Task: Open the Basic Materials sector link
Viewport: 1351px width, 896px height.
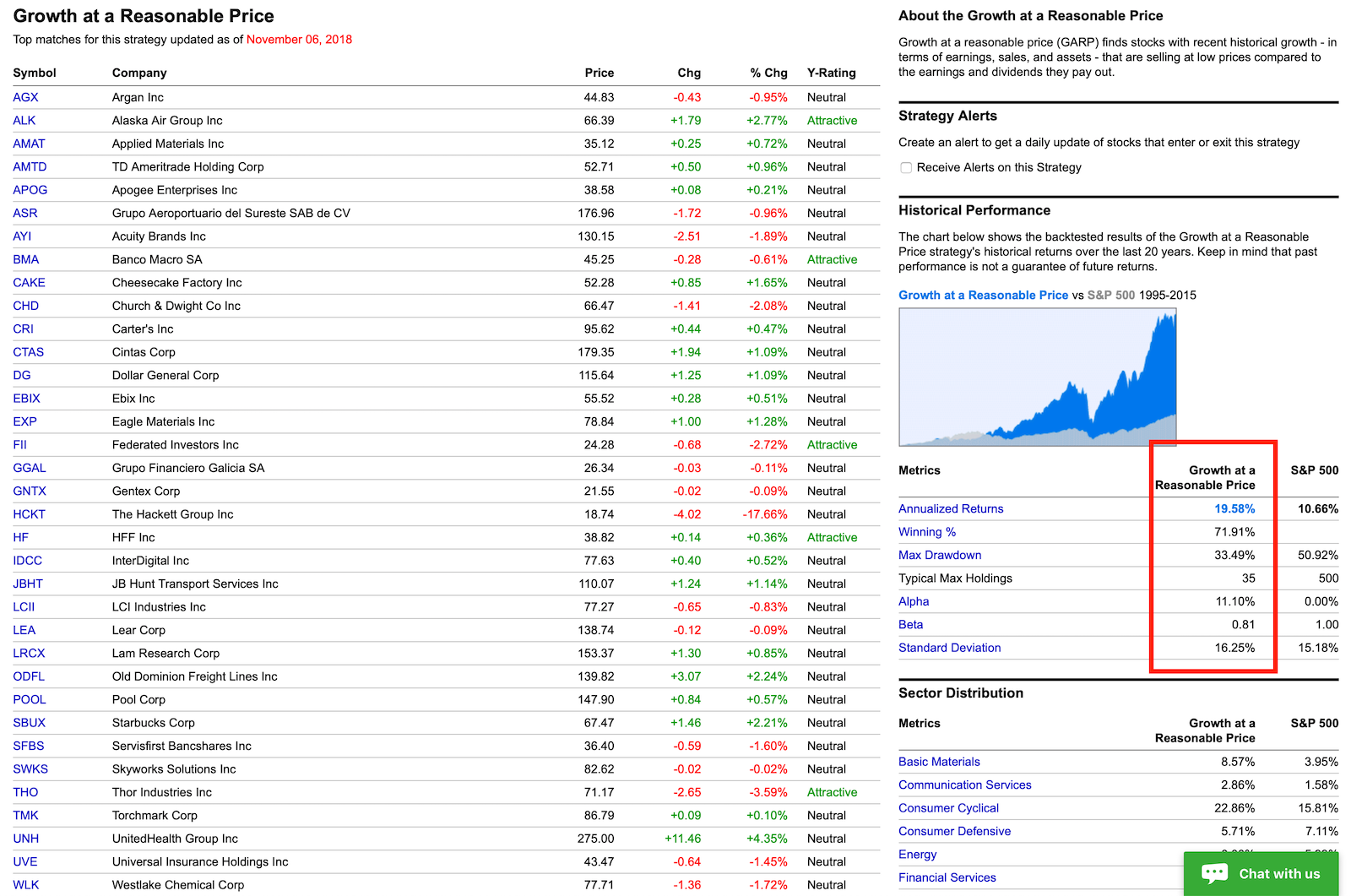Action: coord(939,762)
